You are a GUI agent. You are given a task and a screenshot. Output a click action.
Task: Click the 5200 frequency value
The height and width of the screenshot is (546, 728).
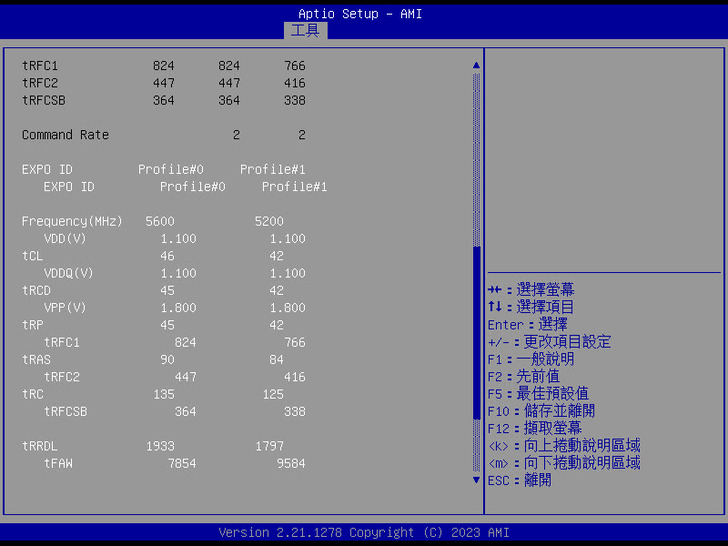pos(269,221)
